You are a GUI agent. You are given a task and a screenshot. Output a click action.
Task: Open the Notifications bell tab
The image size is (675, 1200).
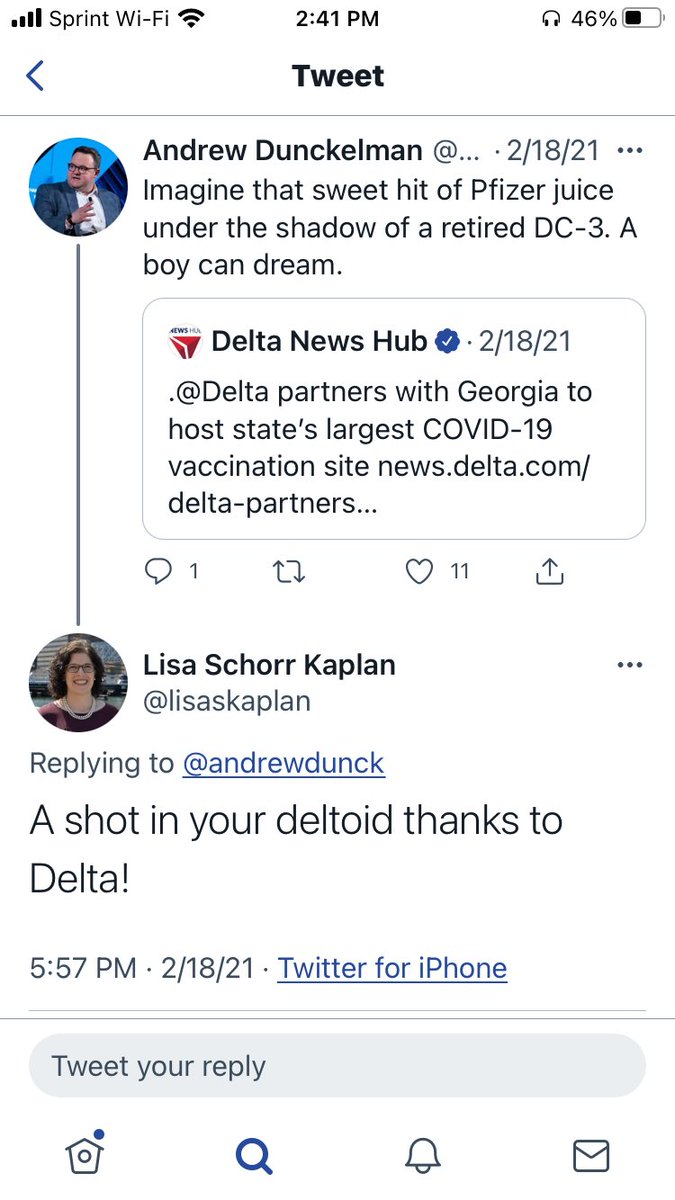422,1156
